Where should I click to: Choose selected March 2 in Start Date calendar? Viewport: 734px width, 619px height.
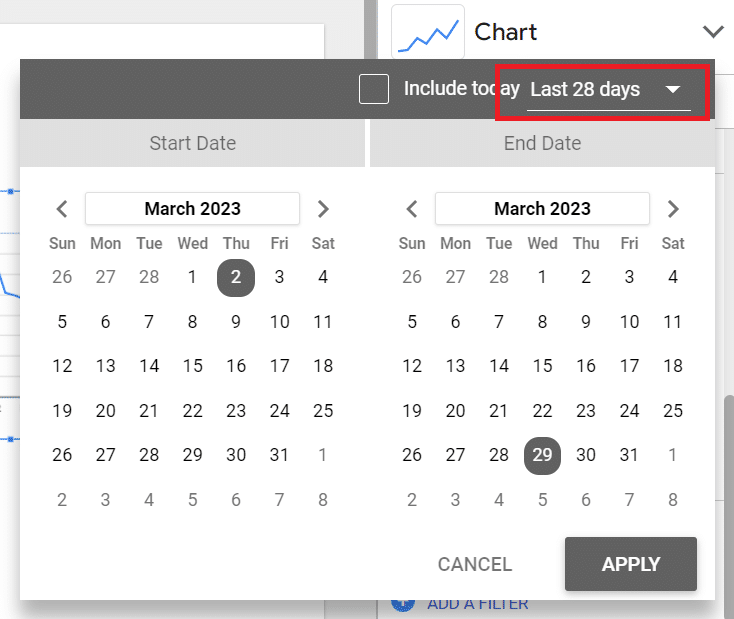(236, 277)
